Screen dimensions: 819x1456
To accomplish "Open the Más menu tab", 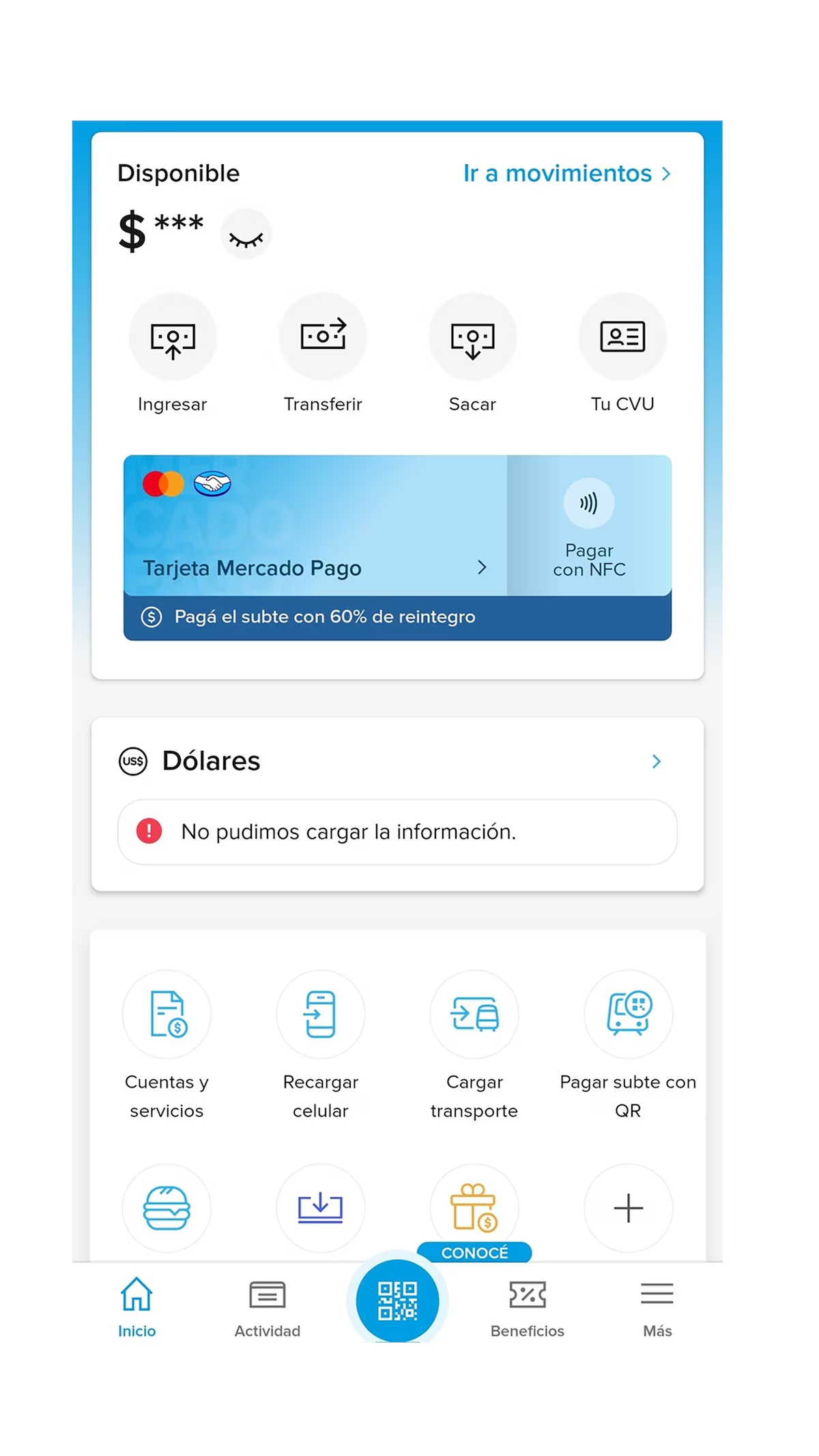I will click(657, 1309).
